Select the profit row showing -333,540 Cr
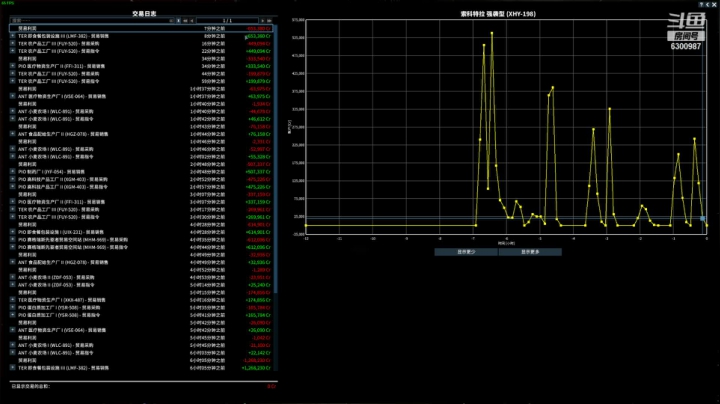The width and height of the screenshot is (720, 404). (x=141, y=59)
